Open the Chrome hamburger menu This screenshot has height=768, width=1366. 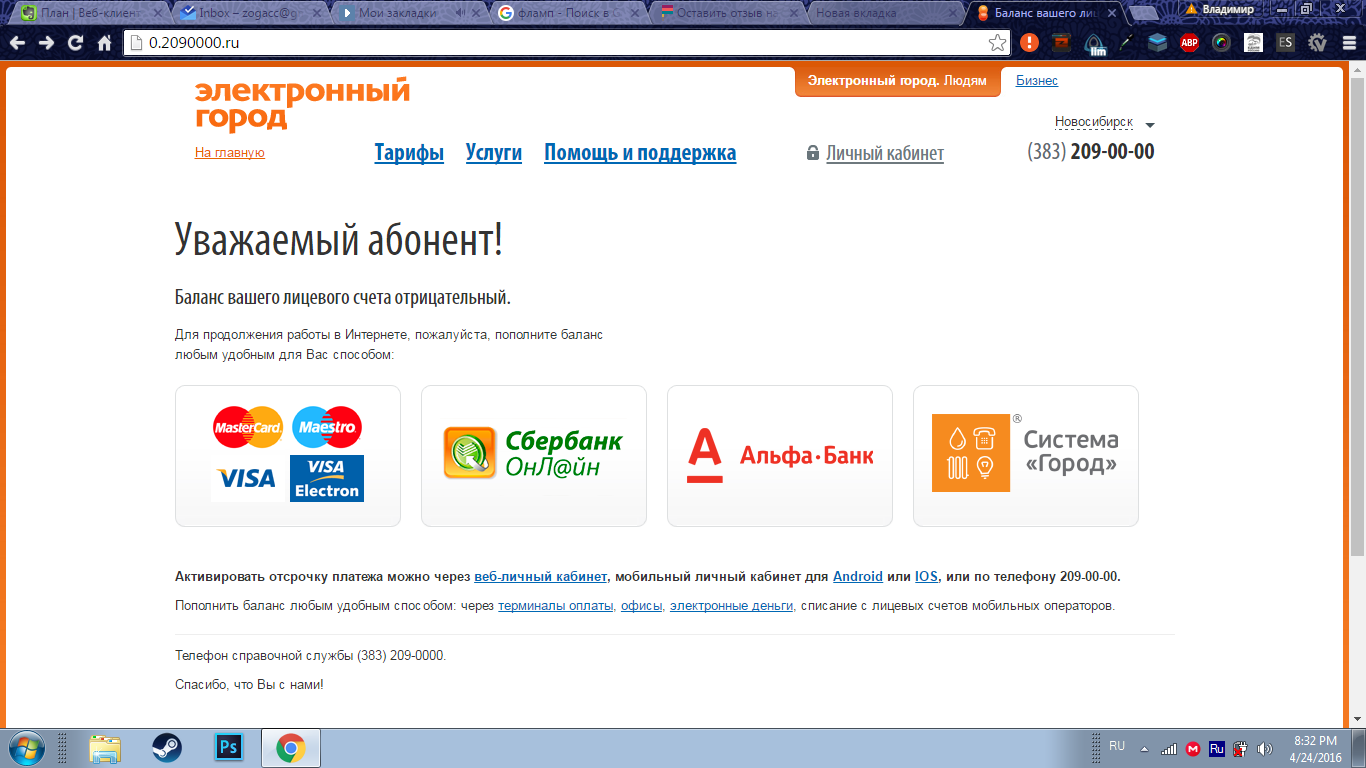tap(1347, 43)
